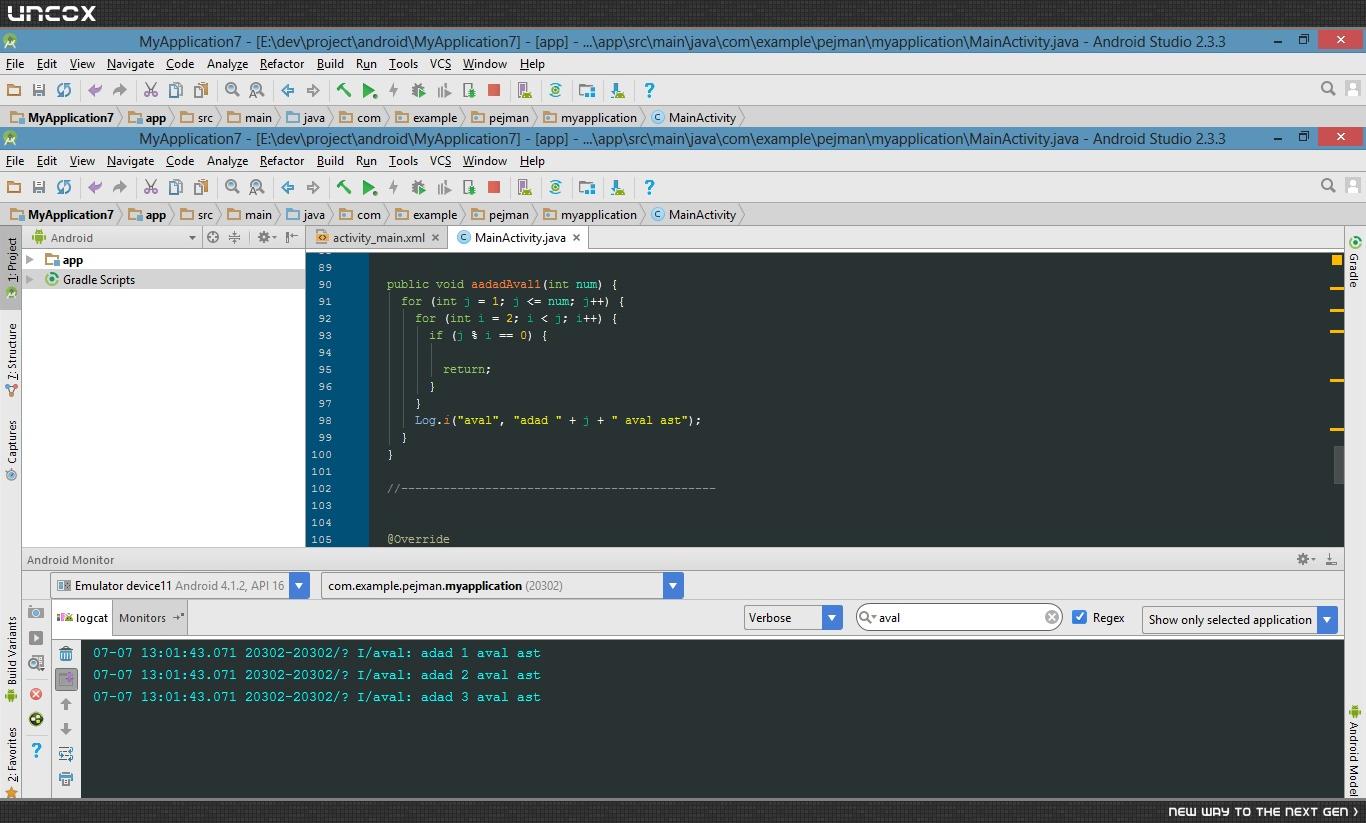Click Search Everywhere magnifier in lower window
Image resolution: width=1366 pixels, height=823 pixels.
(1328, 186)
